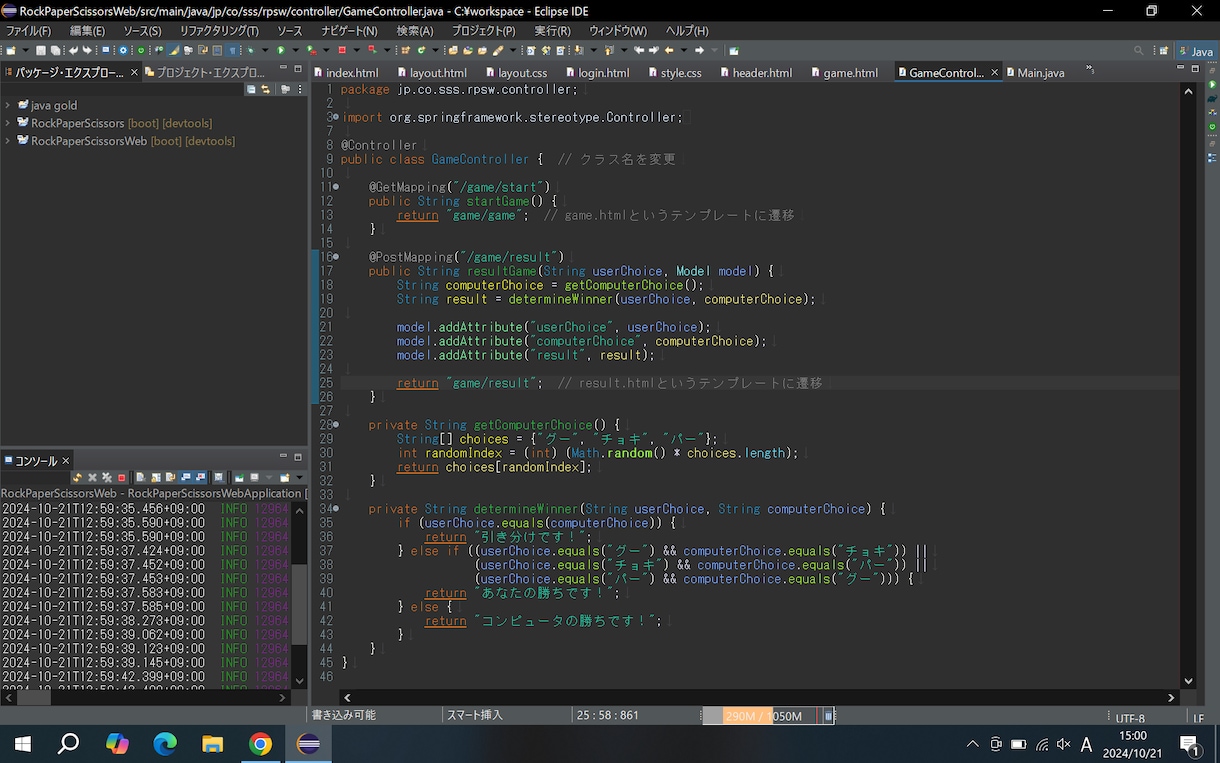Open Windows Search from taskbar
Viewport: 1220px width, 763px height.
(x=68, y=743)
